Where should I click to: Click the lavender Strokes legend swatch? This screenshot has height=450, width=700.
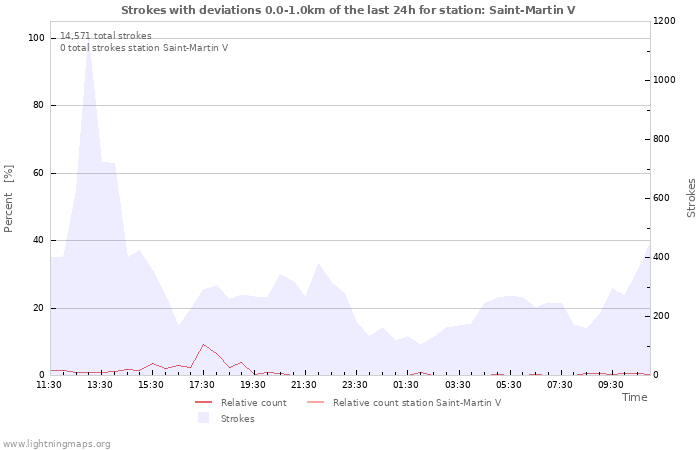coord(204,418)
